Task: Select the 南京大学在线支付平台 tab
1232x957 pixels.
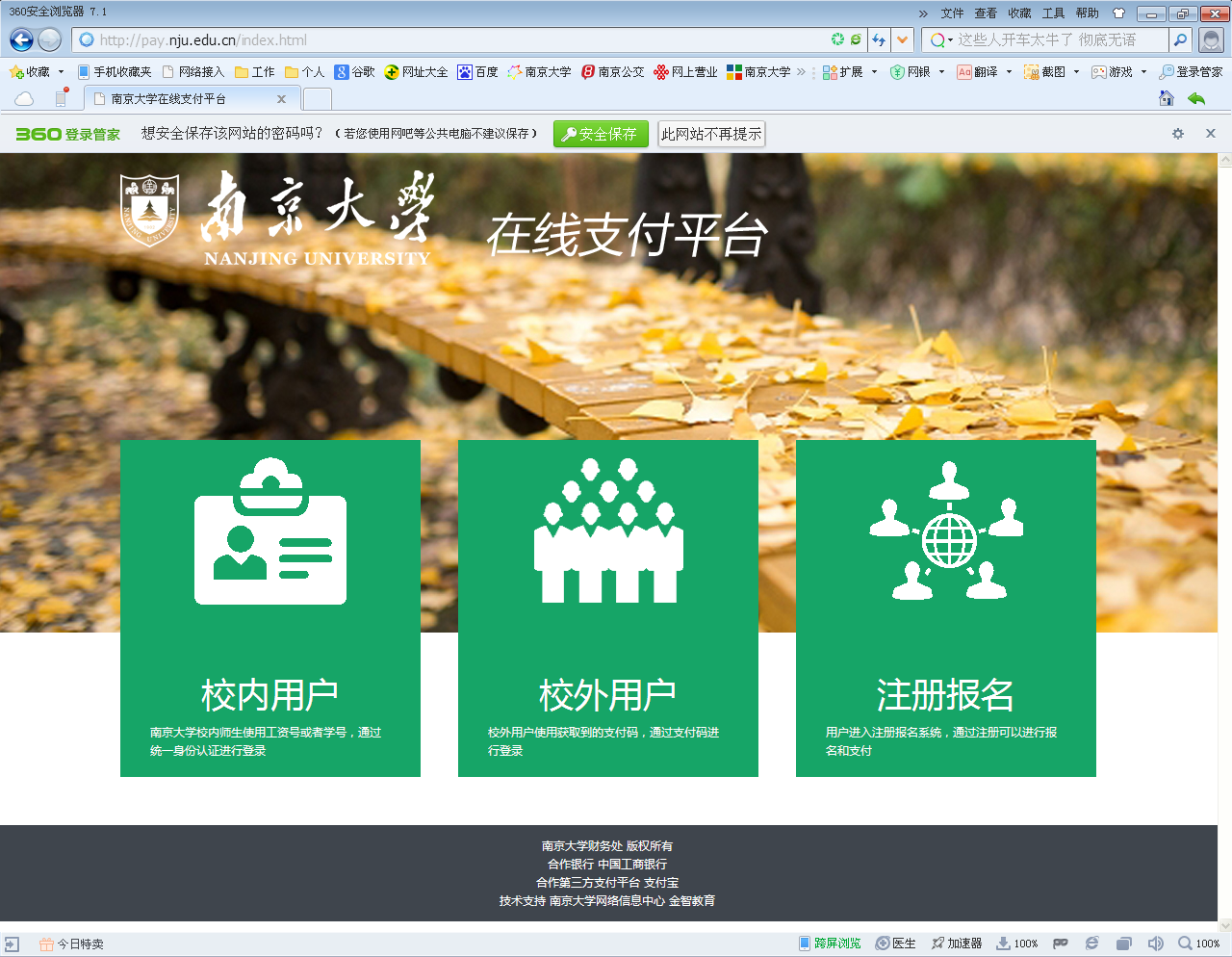Action: pos(183,99)
